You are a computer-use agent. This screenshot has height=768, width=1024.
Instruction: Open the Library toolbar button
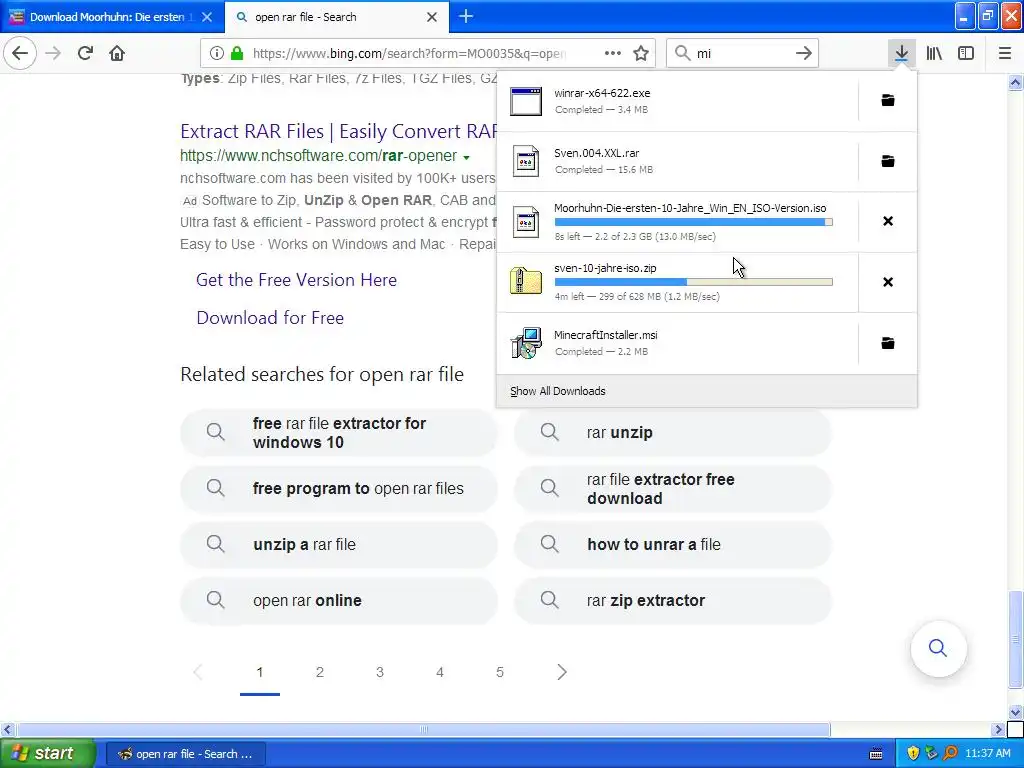point(934,53)
